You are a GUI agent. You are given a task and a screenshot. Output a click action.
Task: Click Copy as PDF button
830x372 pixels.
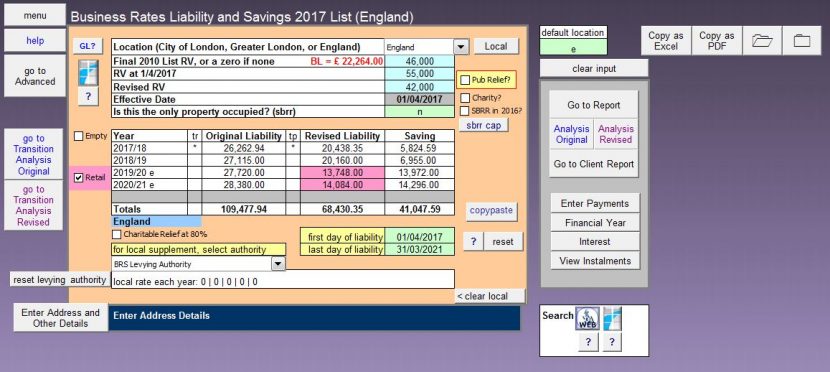click(x=717, y=41)
